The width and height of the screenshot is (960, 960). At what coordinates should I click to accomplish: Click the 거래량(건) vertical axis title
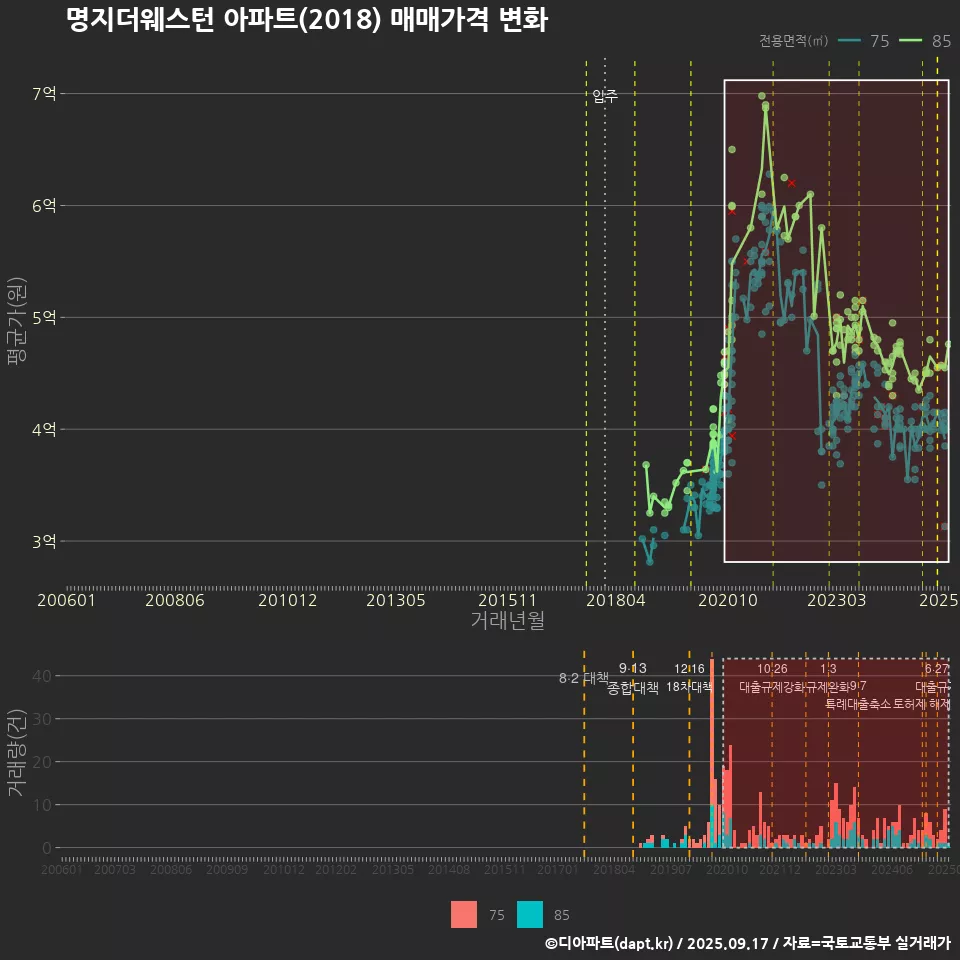pos(17,752)
